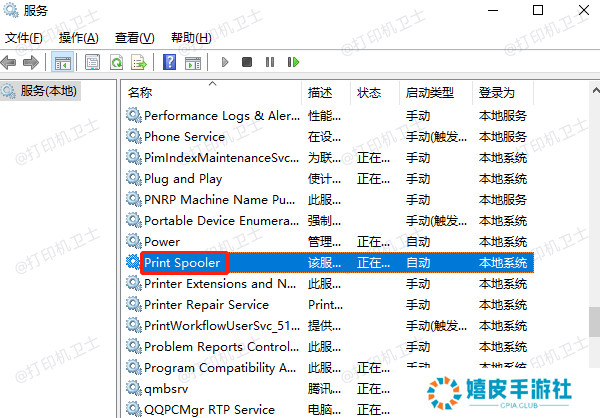Click the gear icon beside Plug and Play

click(134, 178)
